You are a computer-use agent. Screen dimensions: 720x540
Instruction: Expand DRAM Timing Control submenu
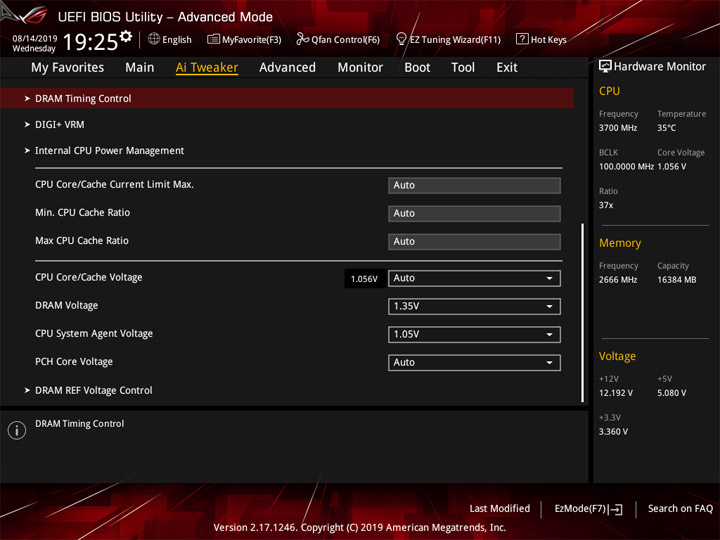pos(287,98)
